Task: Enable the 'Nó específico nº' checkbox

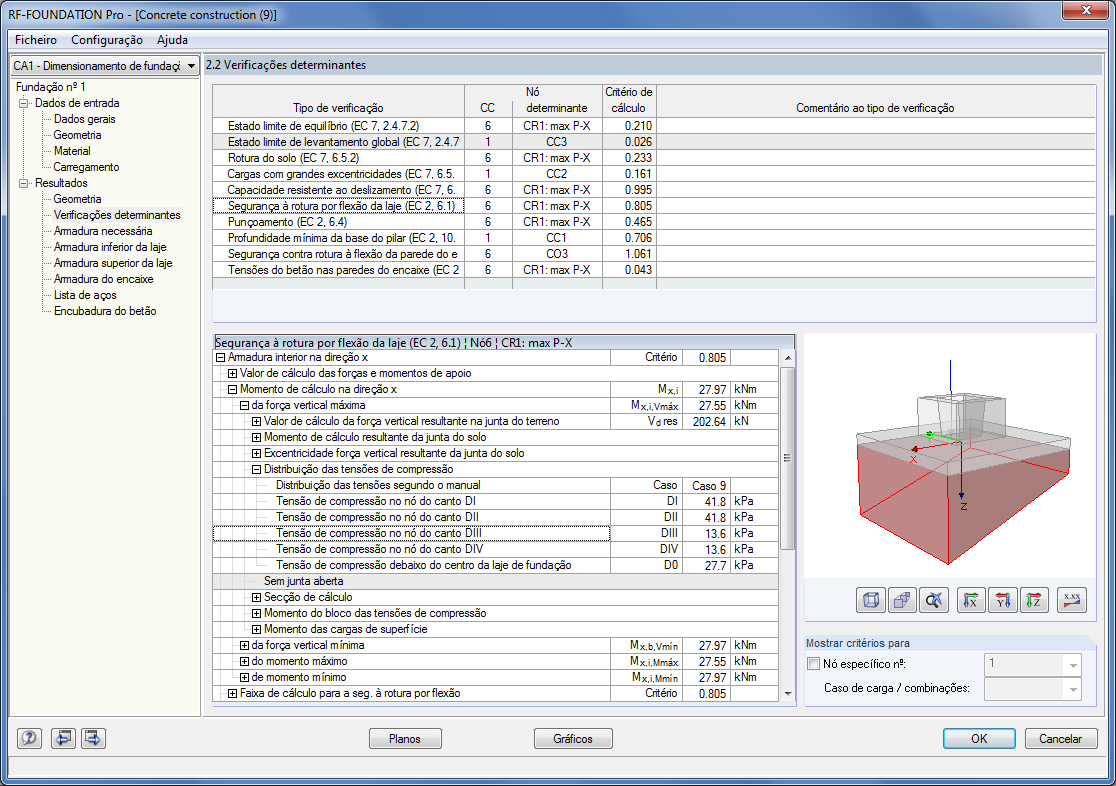Action: coord(814,664)
